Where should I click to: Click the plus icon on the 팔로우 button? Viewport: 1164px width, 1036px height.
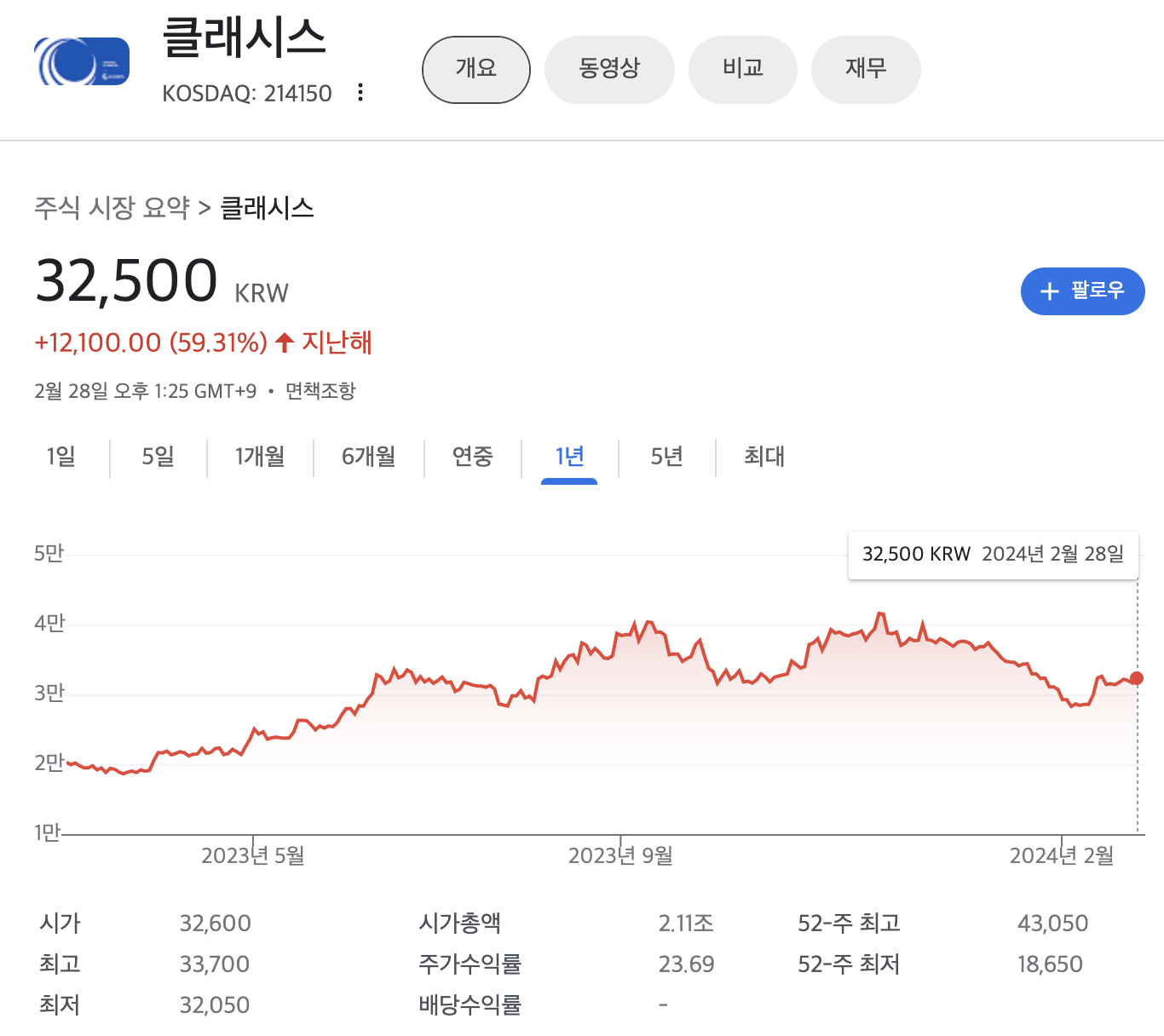[1050, 291]
